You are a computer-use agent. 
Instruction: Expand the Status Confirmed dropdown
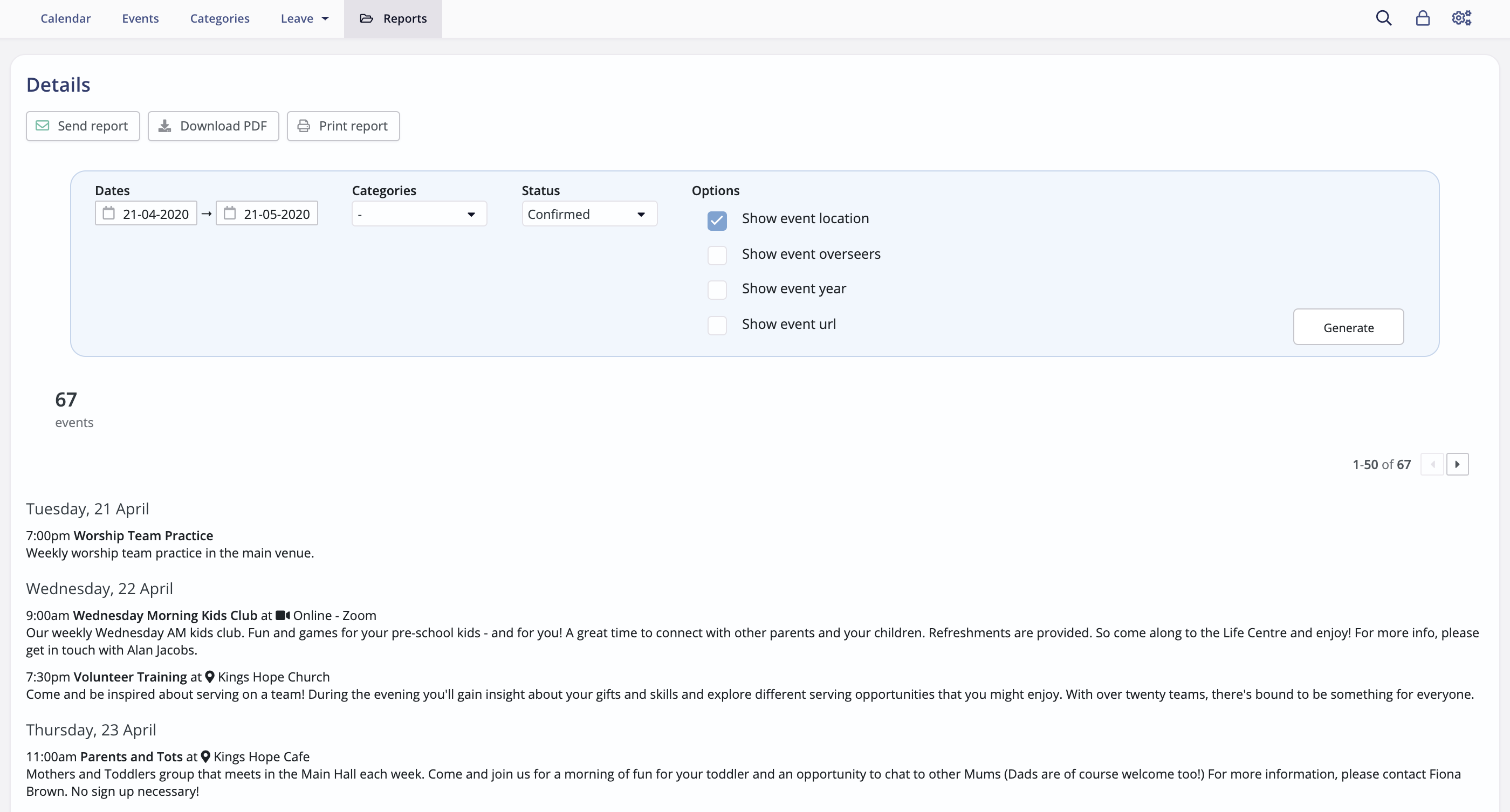(x=588, y=214)
